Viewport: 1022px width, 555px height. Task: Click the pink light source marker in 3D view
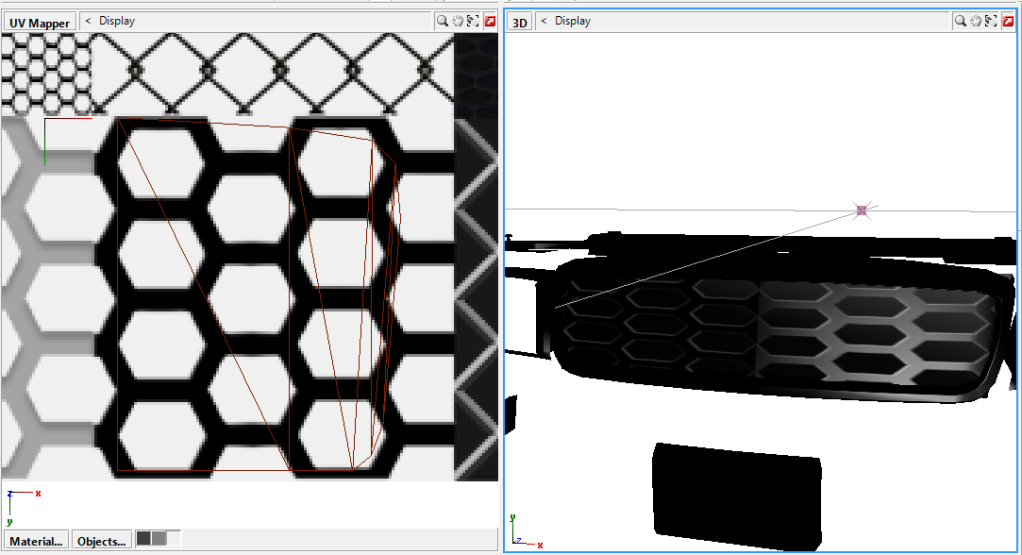861,210
